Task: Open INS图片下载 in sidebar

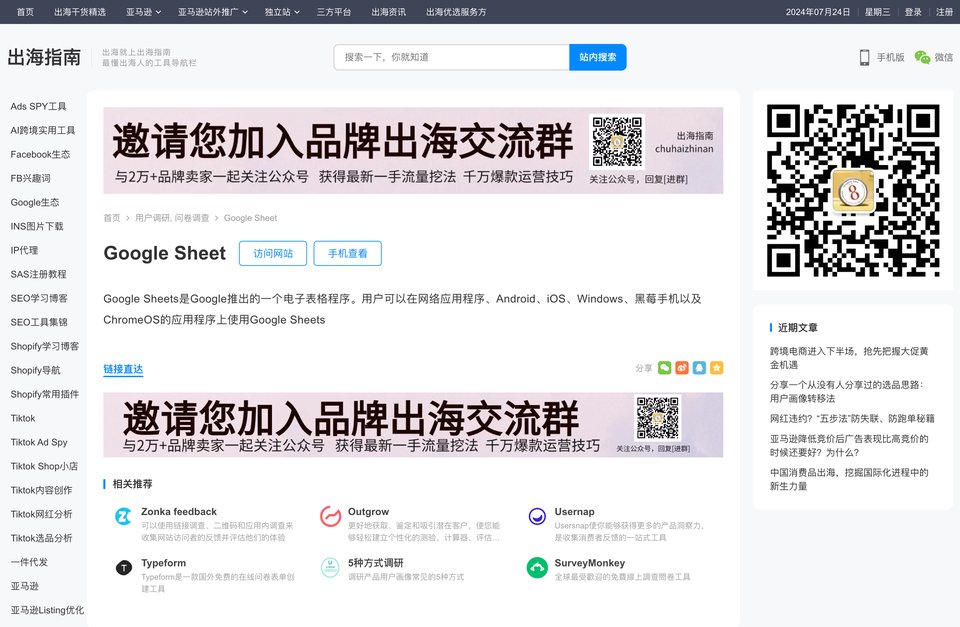Action: 37,226
